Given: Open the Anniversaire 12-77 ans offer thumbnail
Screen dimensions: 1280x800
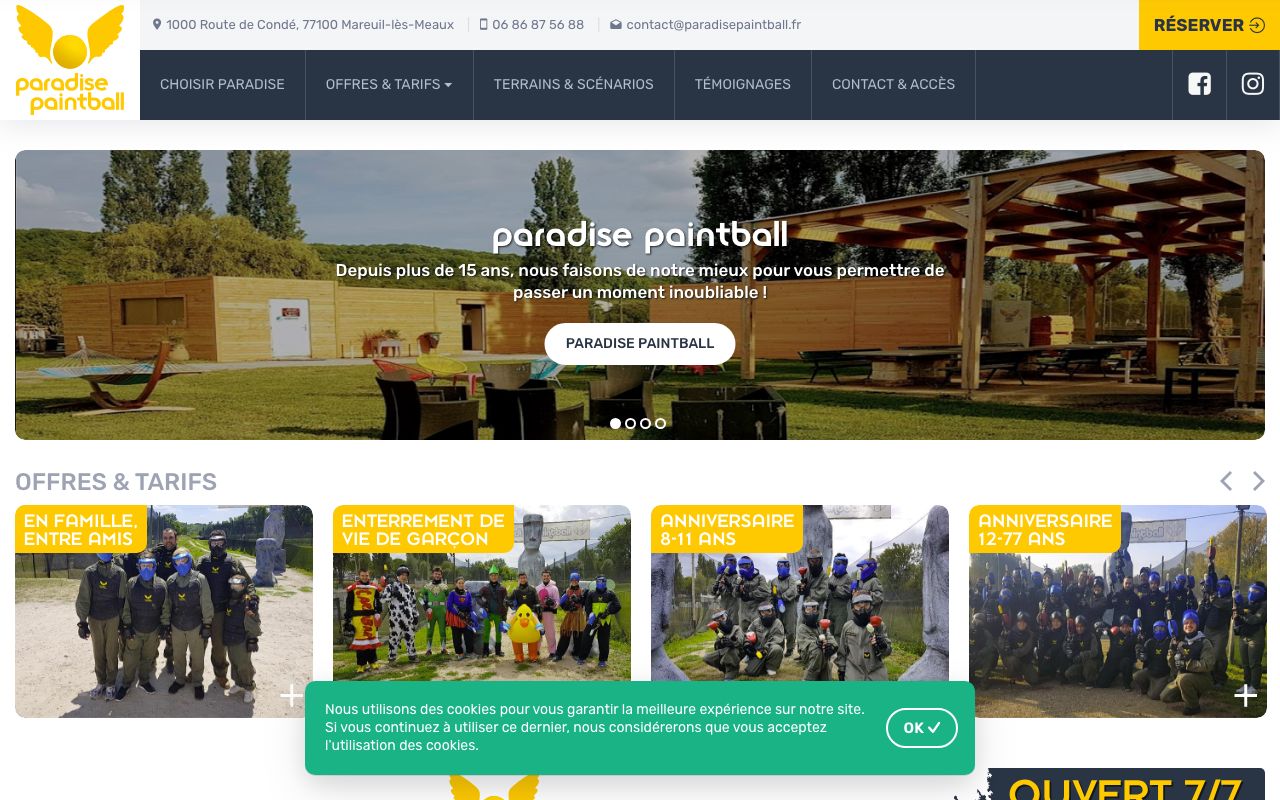Looking at the screenshot, I should tap(1118, 611).
